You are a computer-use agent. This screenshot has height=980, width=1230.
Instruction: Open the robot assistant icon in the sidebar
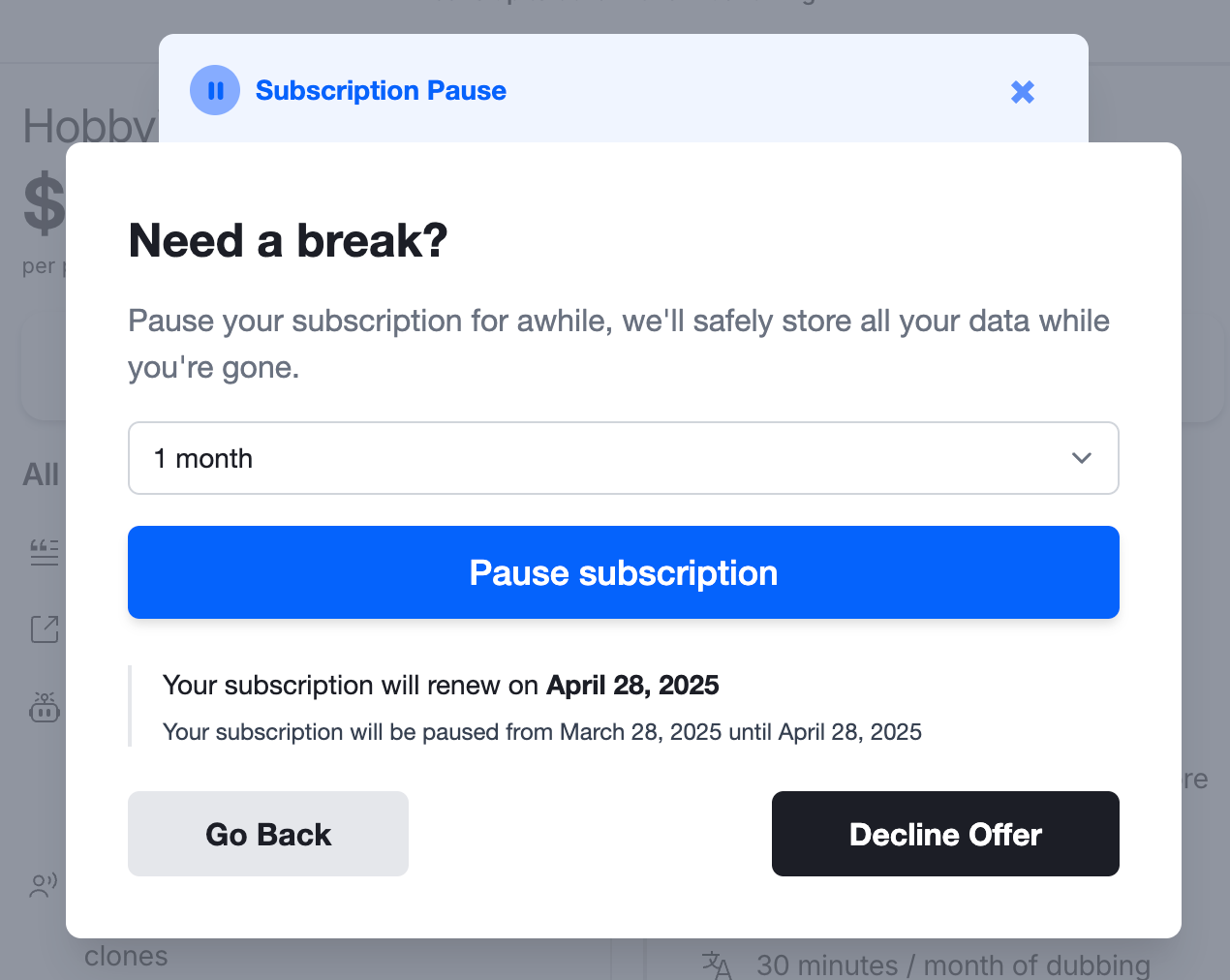point(44,708)
